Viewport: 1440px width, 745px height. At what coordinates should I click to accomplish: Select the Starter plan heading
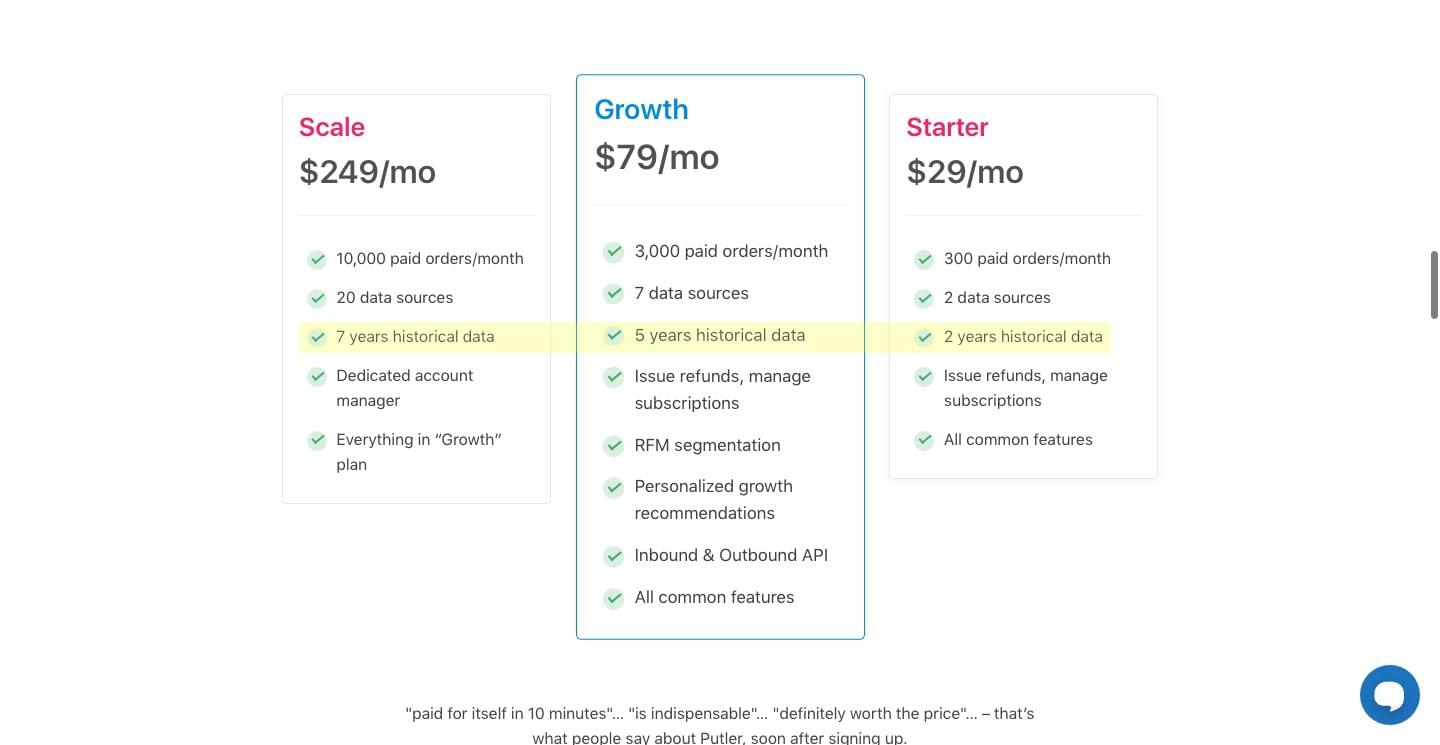[947, 127]
